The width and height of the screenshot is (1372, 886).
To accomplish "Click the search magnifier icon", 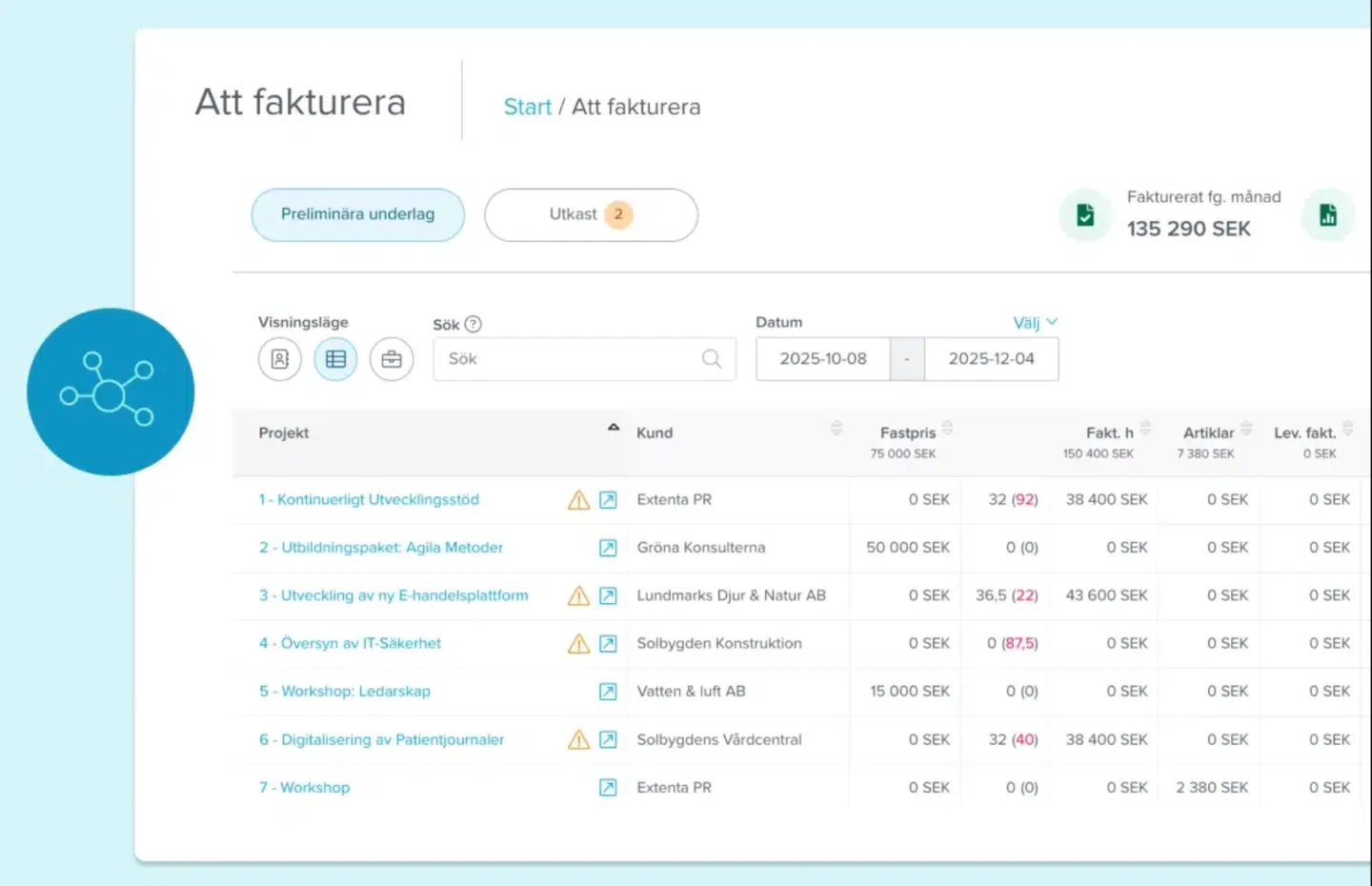I will pyautogui.click(x=712, y=359).
